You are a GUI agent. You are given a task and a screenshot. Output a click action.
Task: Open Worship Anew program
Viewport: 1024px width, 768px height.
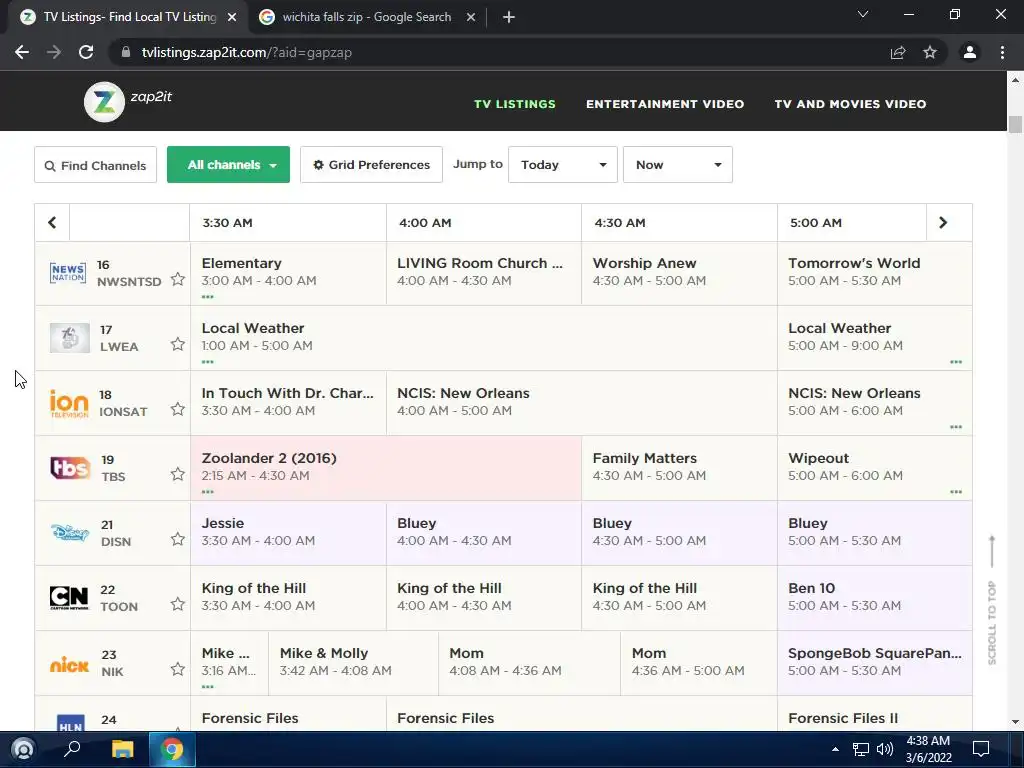[x=679, y=273]
